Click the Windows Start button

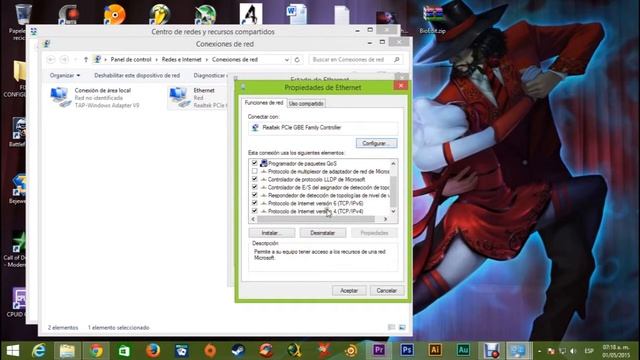click(13, 351)
